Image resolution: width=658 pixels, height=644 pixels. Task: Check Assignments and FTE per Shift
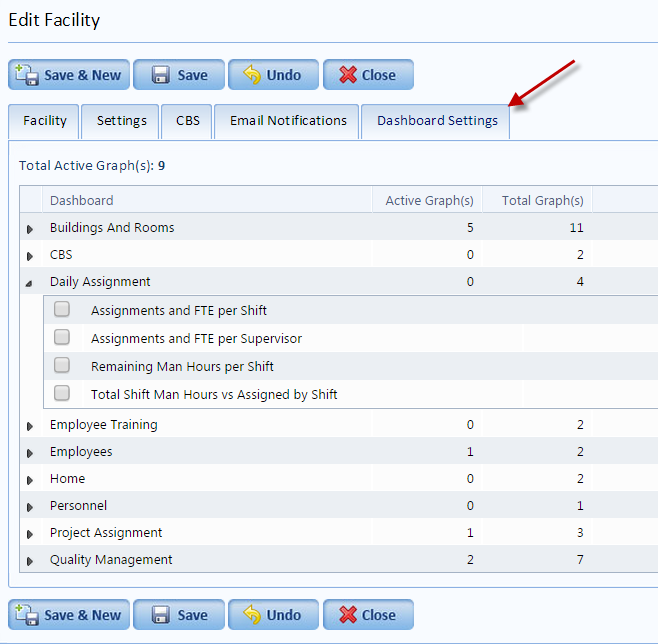click(x=62, y=310)
